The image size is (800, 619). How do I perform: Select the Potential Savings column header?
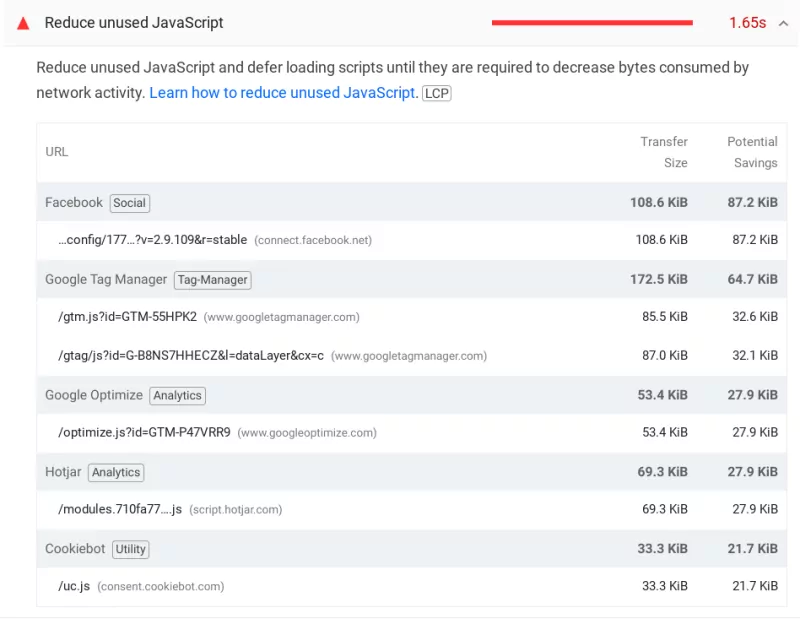click(751, 152)
